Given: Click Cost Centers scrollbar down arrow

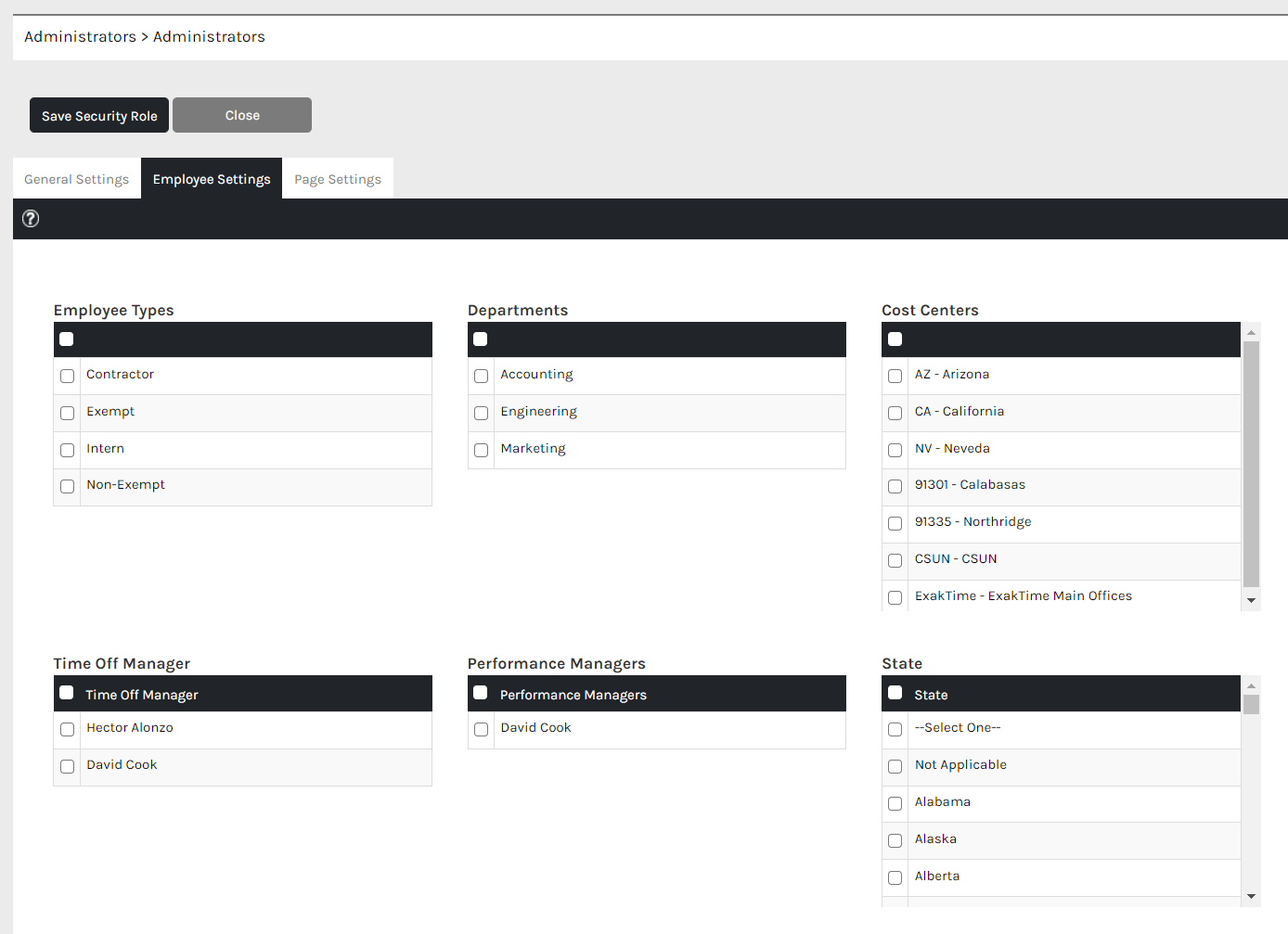Looking at the screenshot, I should point(1251,601).
